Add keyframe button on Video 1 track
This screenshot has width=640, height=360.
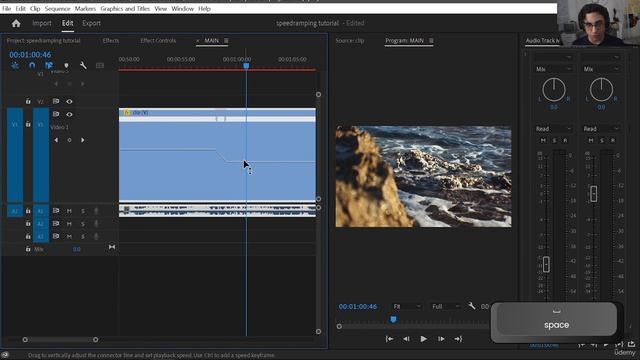[69, 140]
